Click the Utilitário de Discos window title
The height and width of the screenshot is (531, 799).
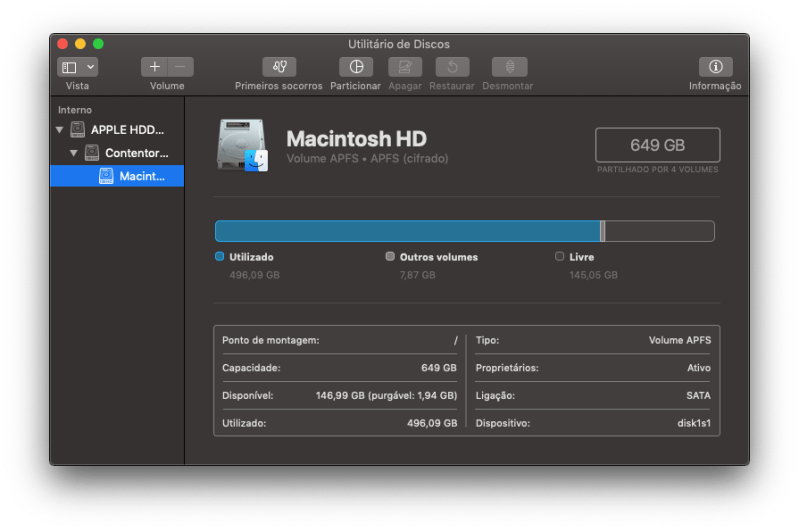pyautogui.click(x=399, y=44)
